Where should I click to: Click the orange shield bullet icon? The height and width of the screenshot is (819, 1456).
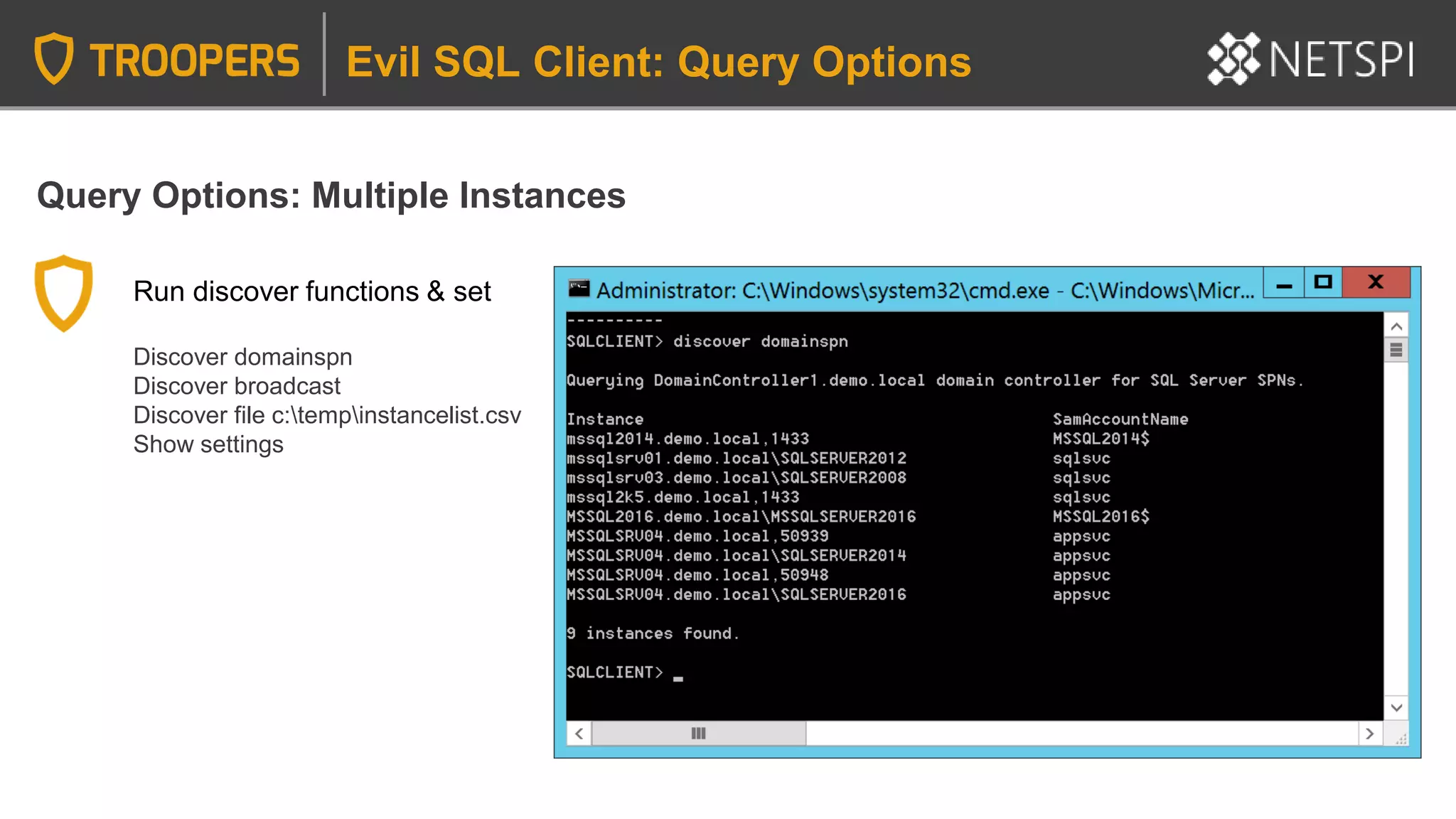tap(64, 293)
